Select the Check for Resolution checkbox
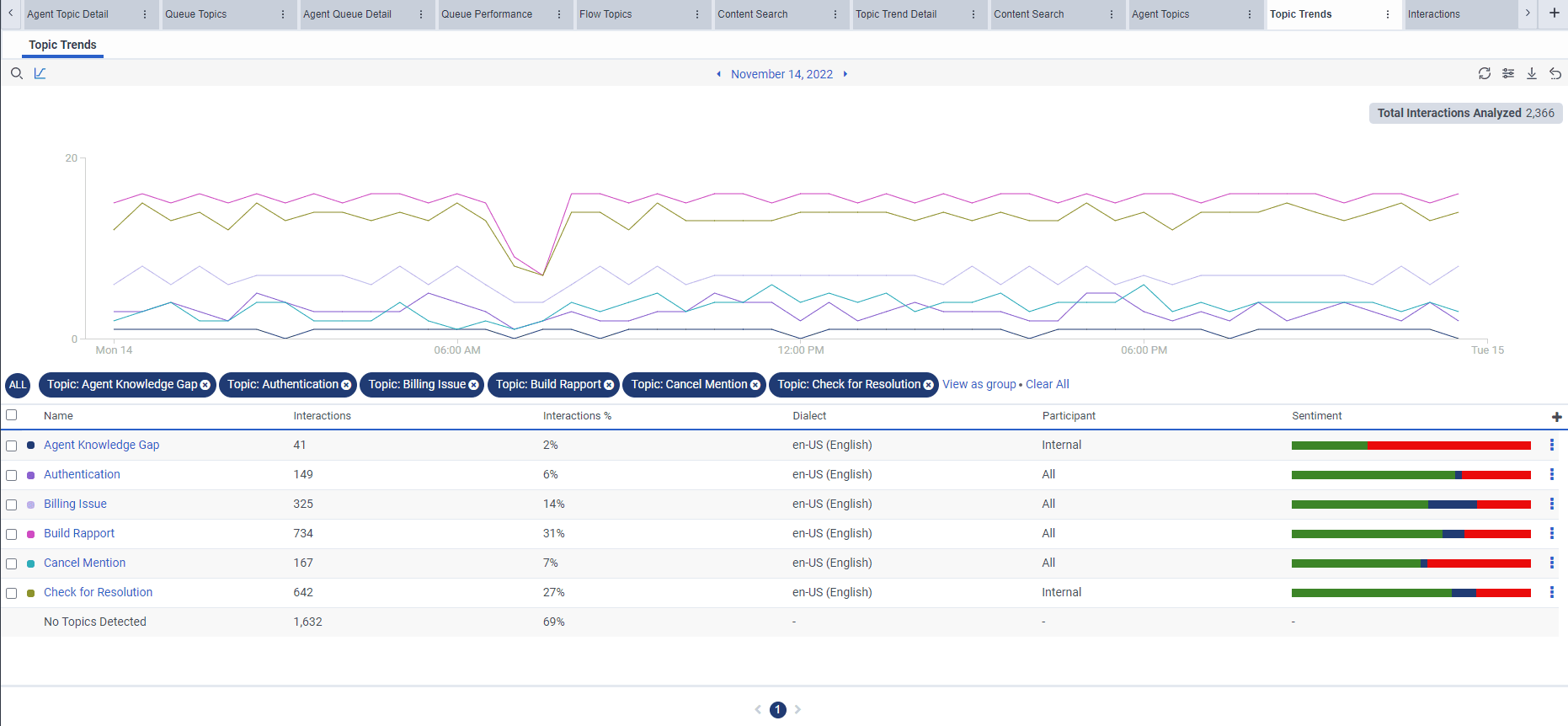 pyautogui.click(x=12, y=593)
